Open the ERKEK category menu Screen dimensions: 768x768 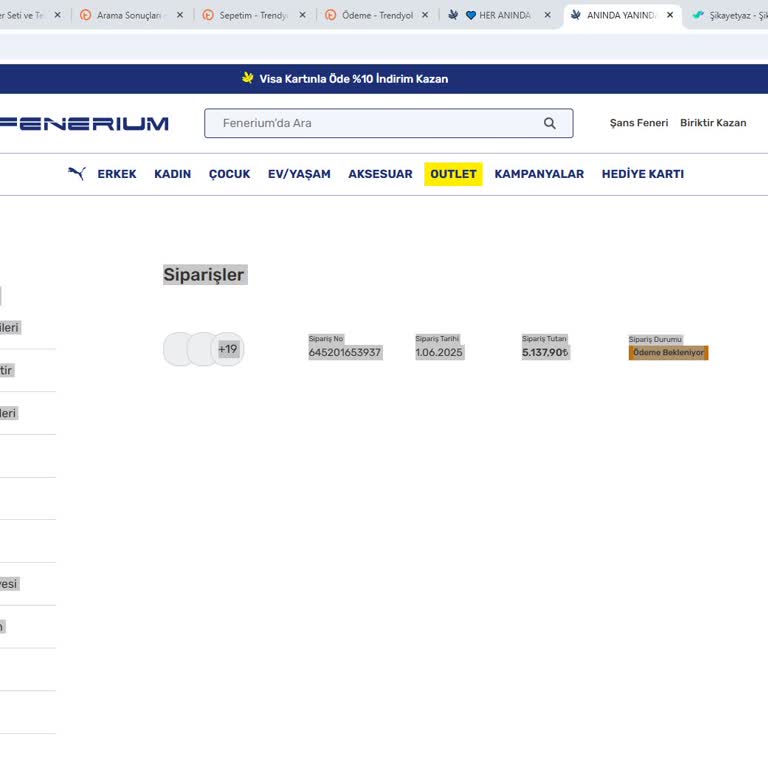(x=117, y=174)
